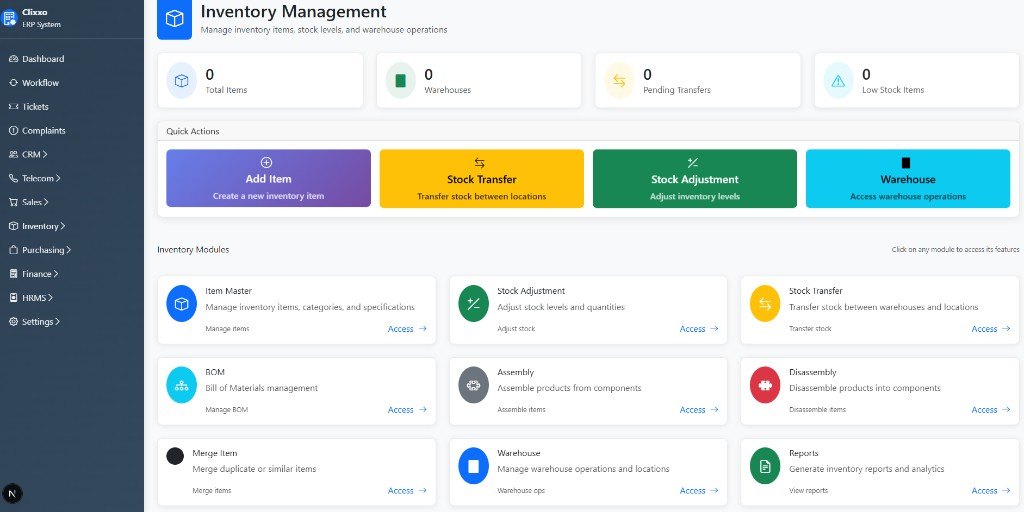Click 'Click on any module' hint text
Viewport: 1024px width, 512px height.
[955, 249]
